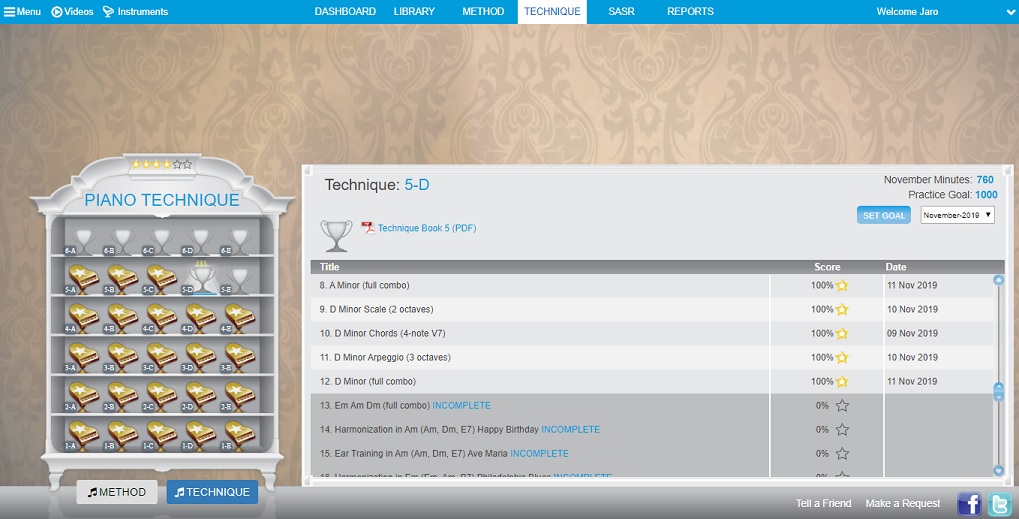Go to the DASHBOARD tab
The width and height of the screenshot is (1019, 519).
click(345, 12)
